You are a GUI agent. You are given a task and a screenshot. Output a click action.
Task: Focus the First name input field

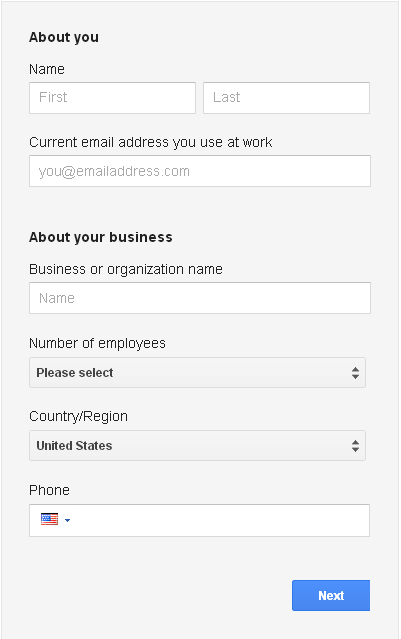112,98
